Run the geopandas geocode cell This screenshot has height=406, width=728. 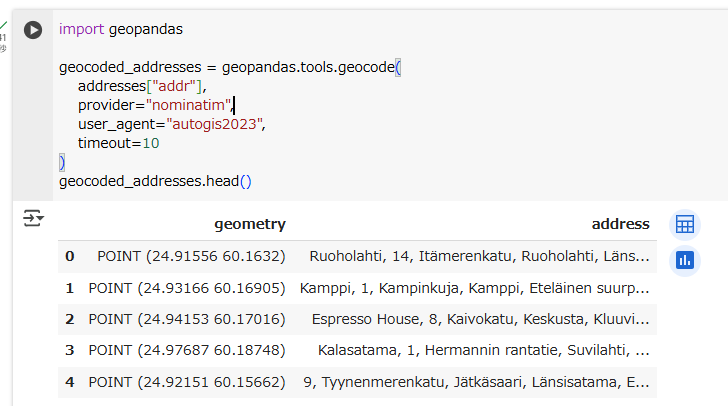point(33,30)
